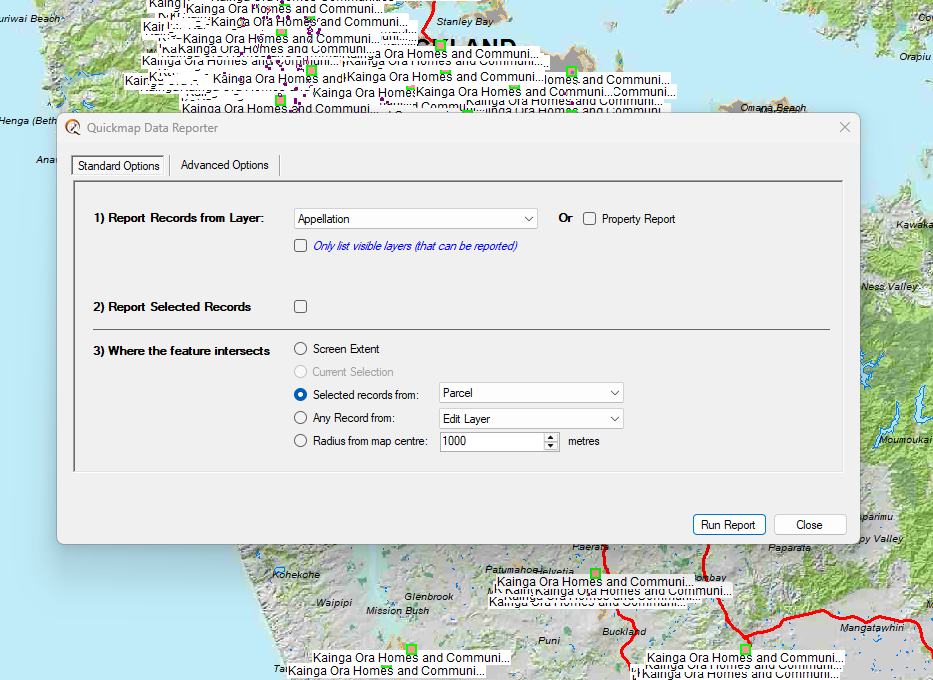933x680 pixels.
Task: Expand the Parcel dropdown list
Action: point(531,394)
